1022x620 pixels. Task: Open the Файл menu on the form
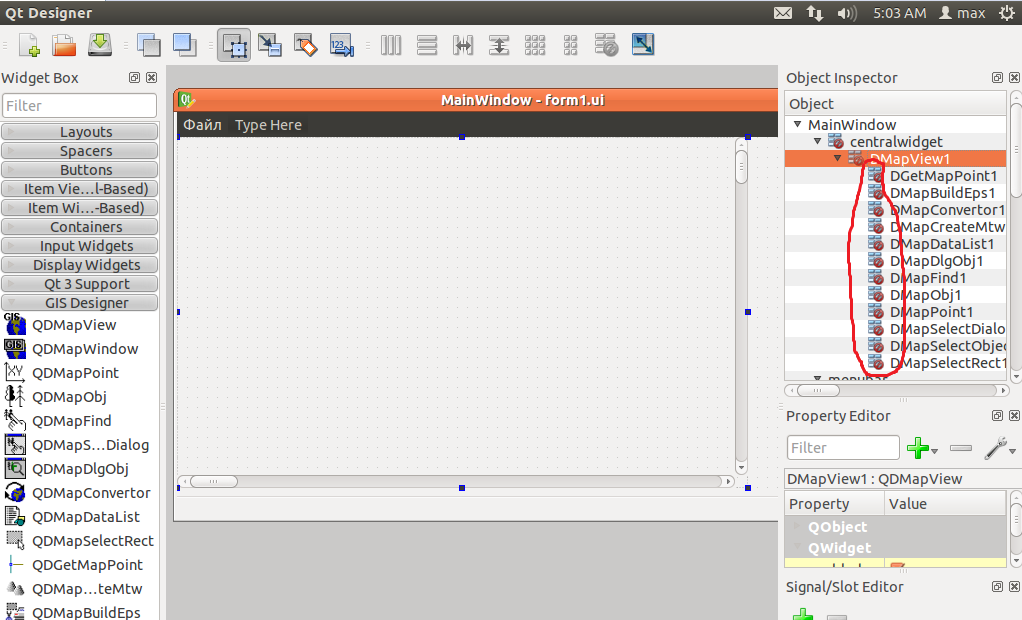point(202,125)
